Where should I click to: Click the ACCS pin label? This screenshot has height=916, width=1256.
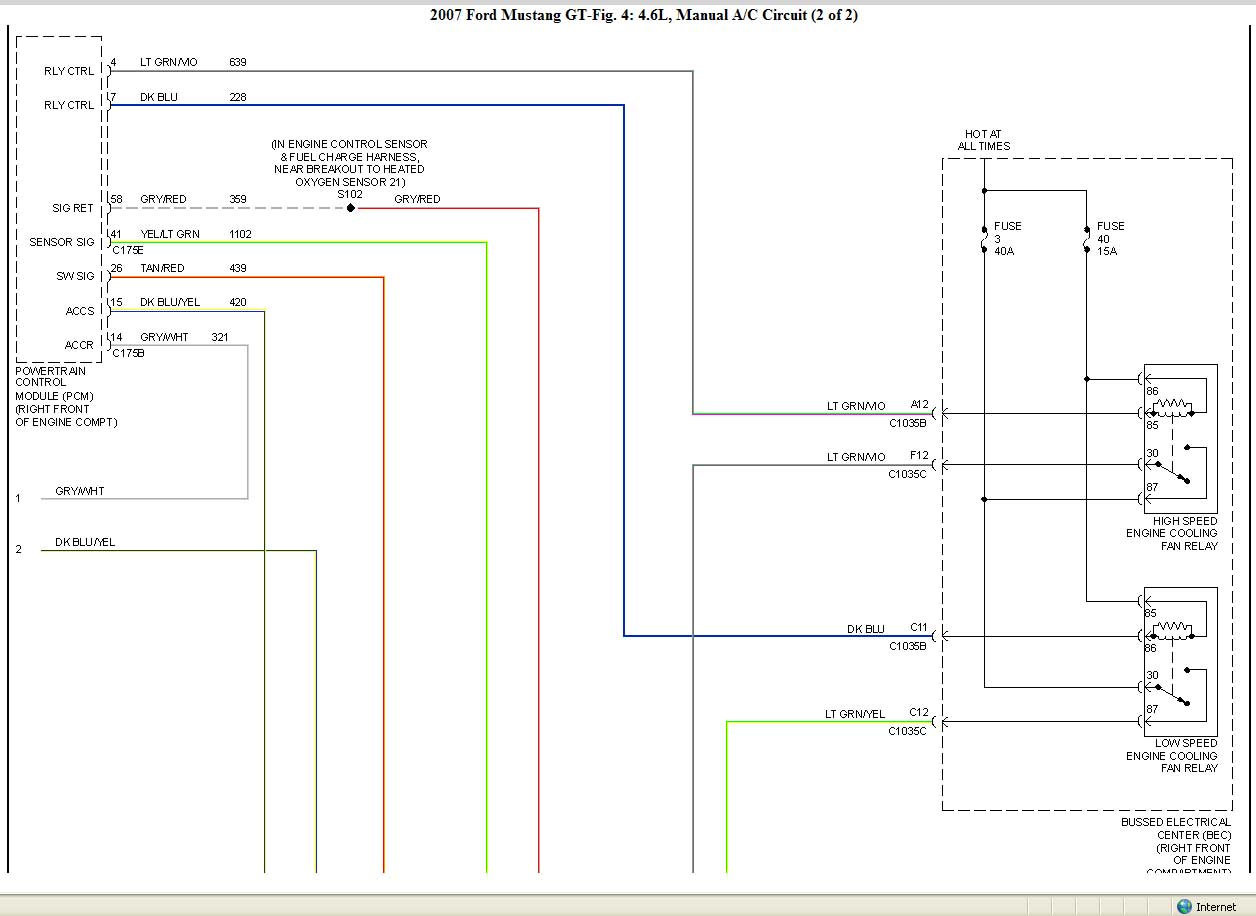80,311
